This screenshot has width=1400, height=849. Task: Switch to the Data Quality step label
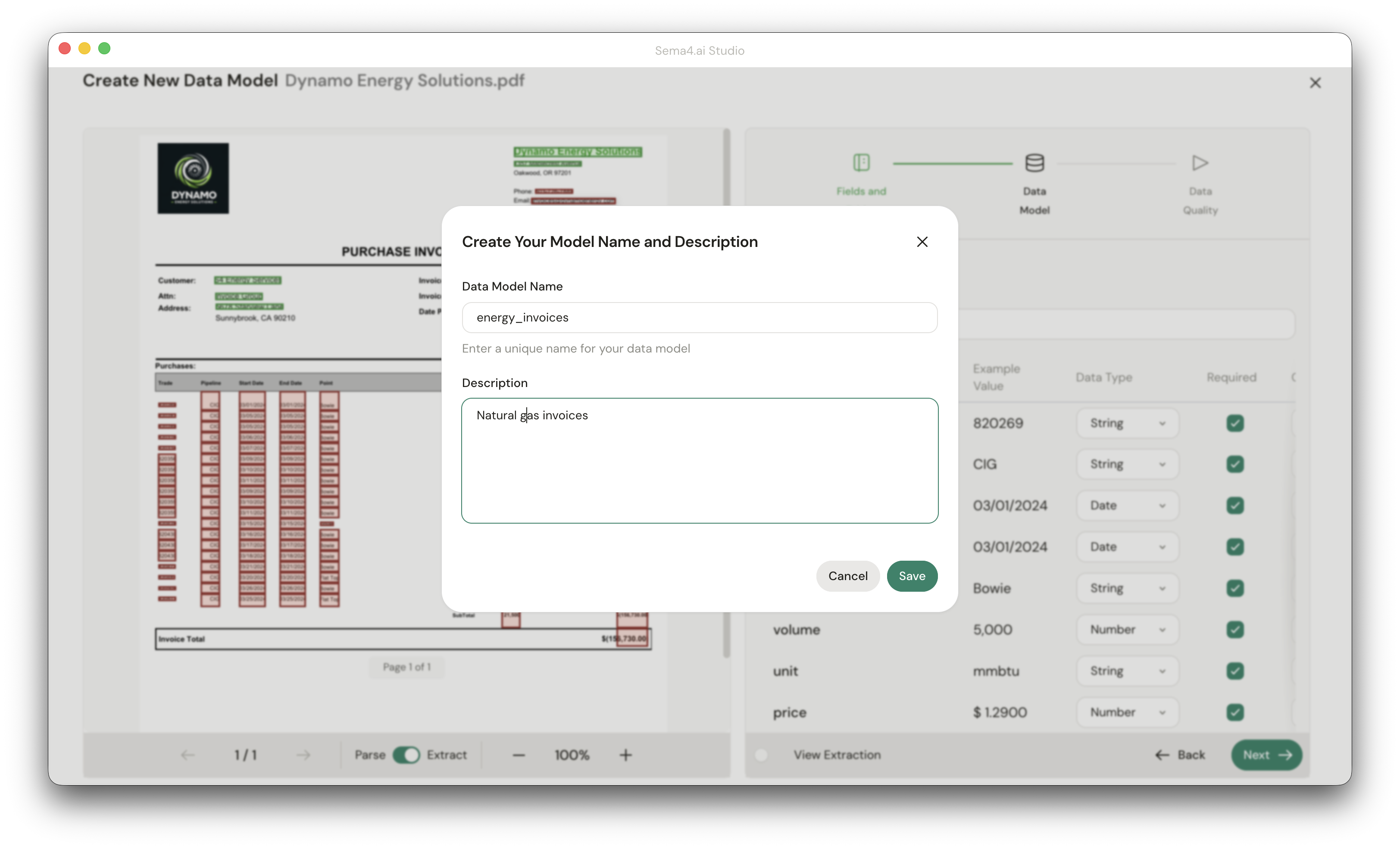click(x=1200, y=200)
